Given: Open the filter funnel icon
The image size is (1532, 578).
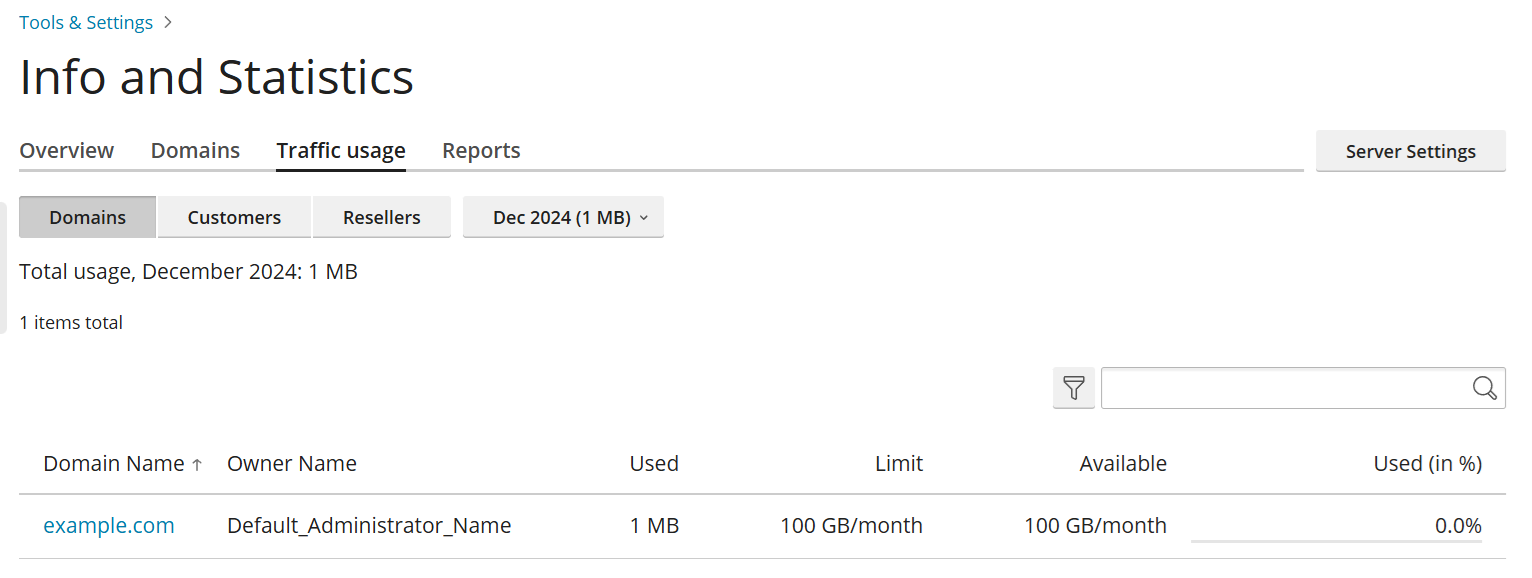Looking at the screenshot, I should [x=1073, y=388].
